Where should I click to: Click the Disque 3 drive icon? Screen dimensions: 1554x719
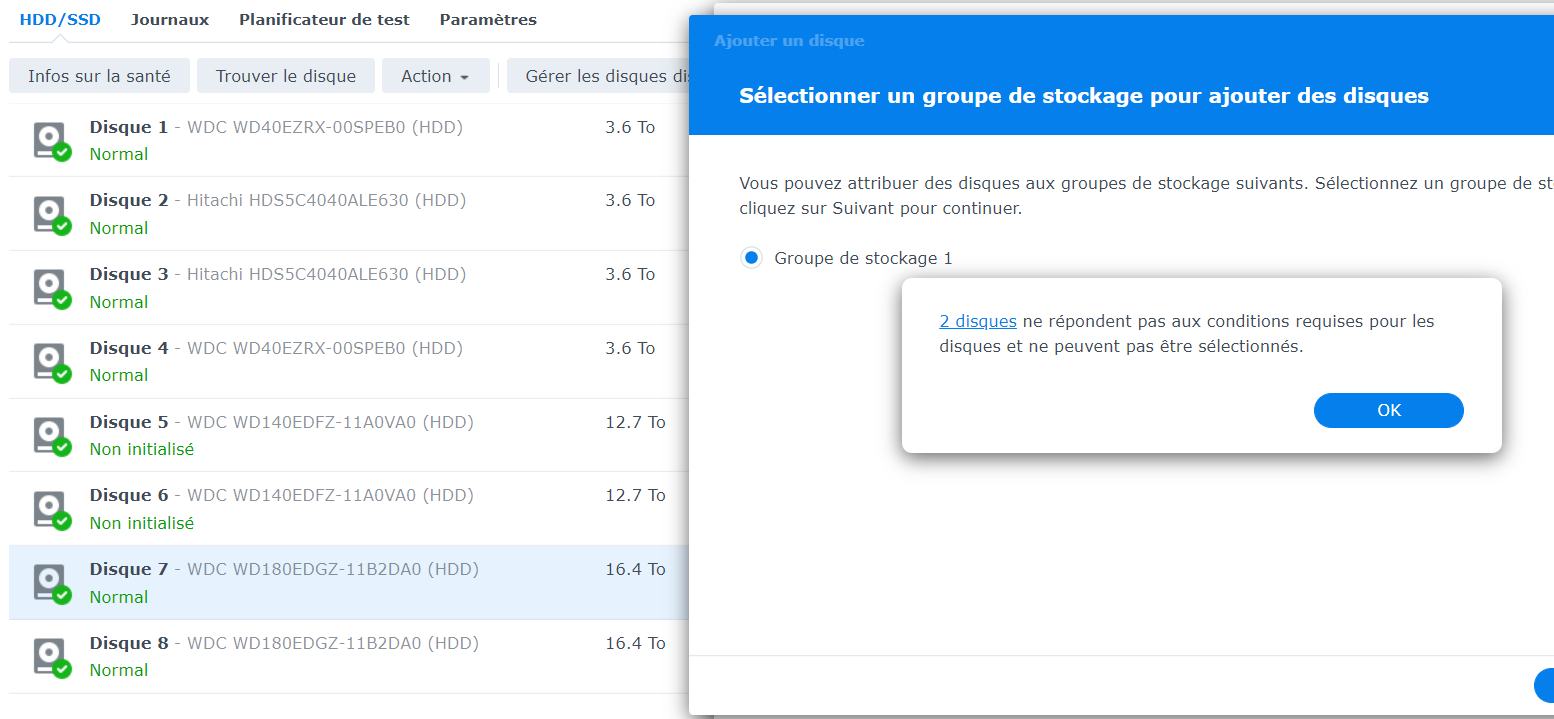tap(50, 288)
